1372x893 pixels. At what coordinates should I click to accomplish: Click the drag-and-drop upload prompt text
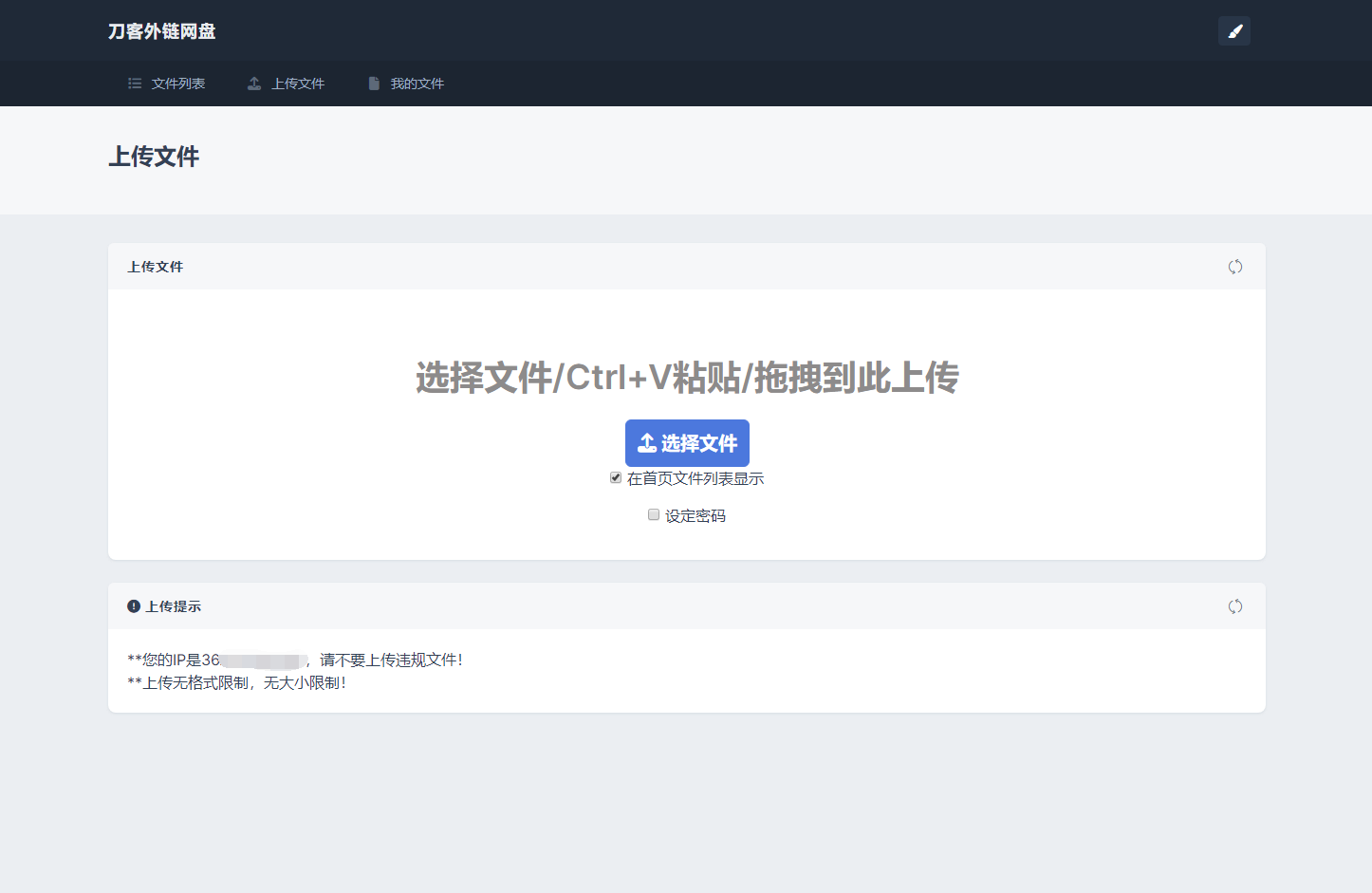tap(686, 377)
